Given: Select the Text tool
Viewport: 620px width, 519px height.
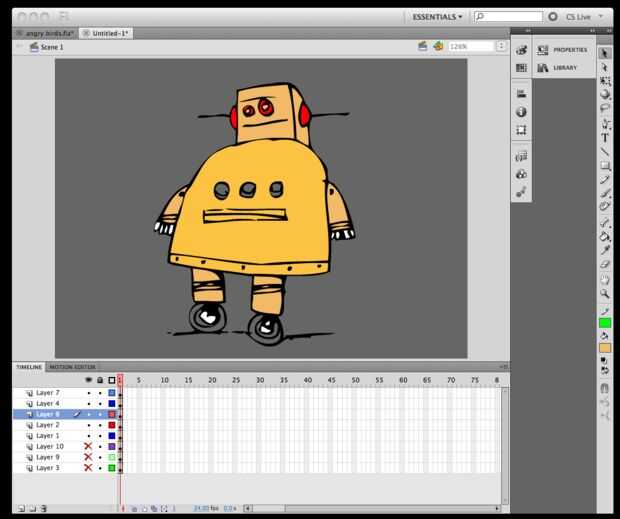Looking at the screenshot, I should [605, 138].
